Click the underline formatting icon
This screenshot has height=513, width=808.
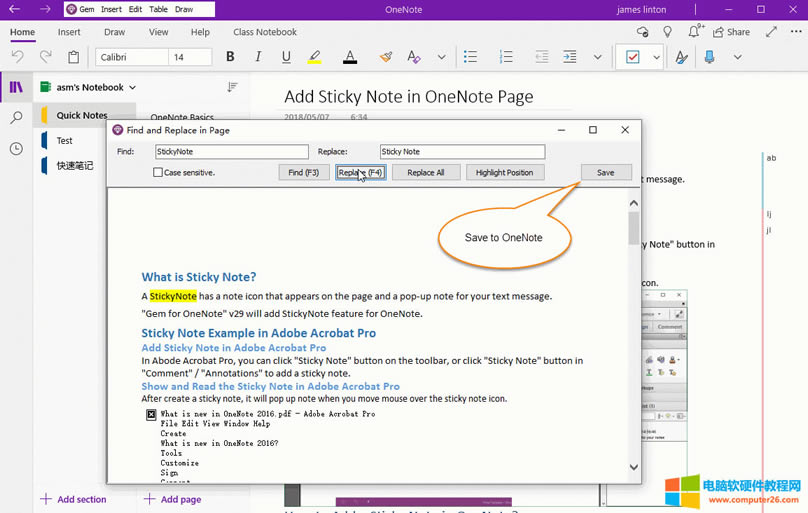(286, 57)
